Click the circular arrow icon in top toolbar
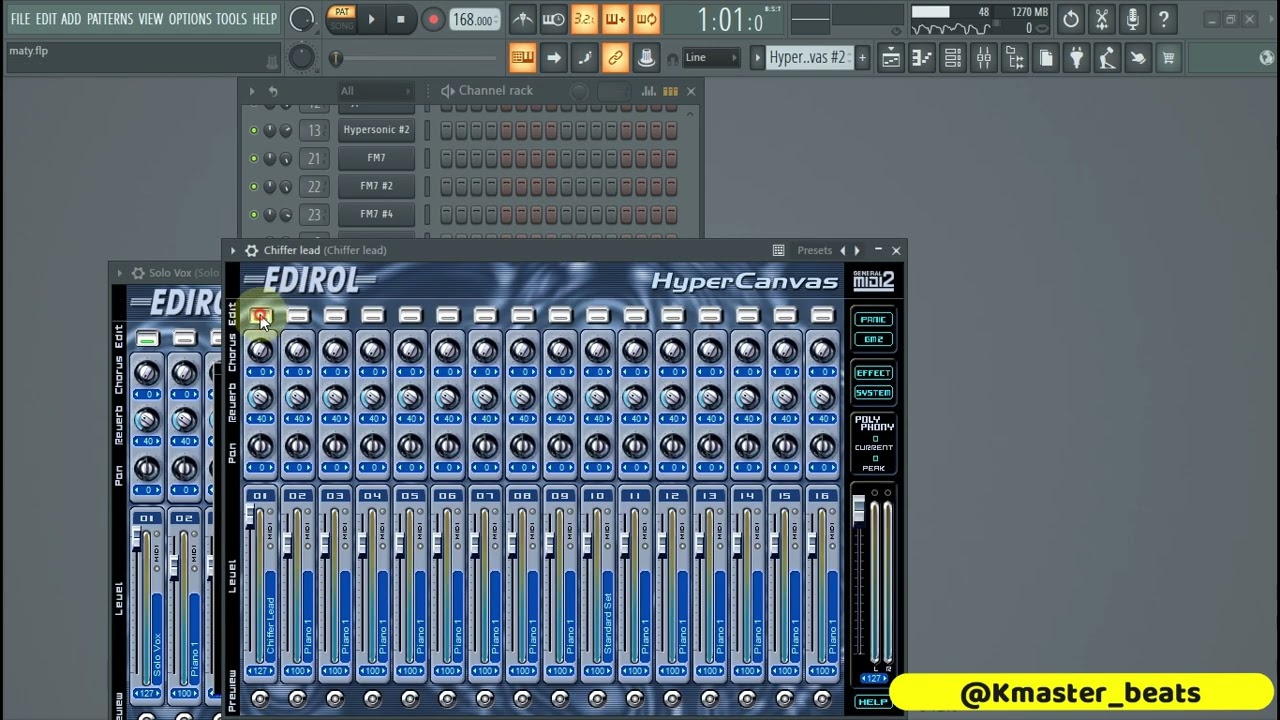1280x720 pixels. (1070, 19)
